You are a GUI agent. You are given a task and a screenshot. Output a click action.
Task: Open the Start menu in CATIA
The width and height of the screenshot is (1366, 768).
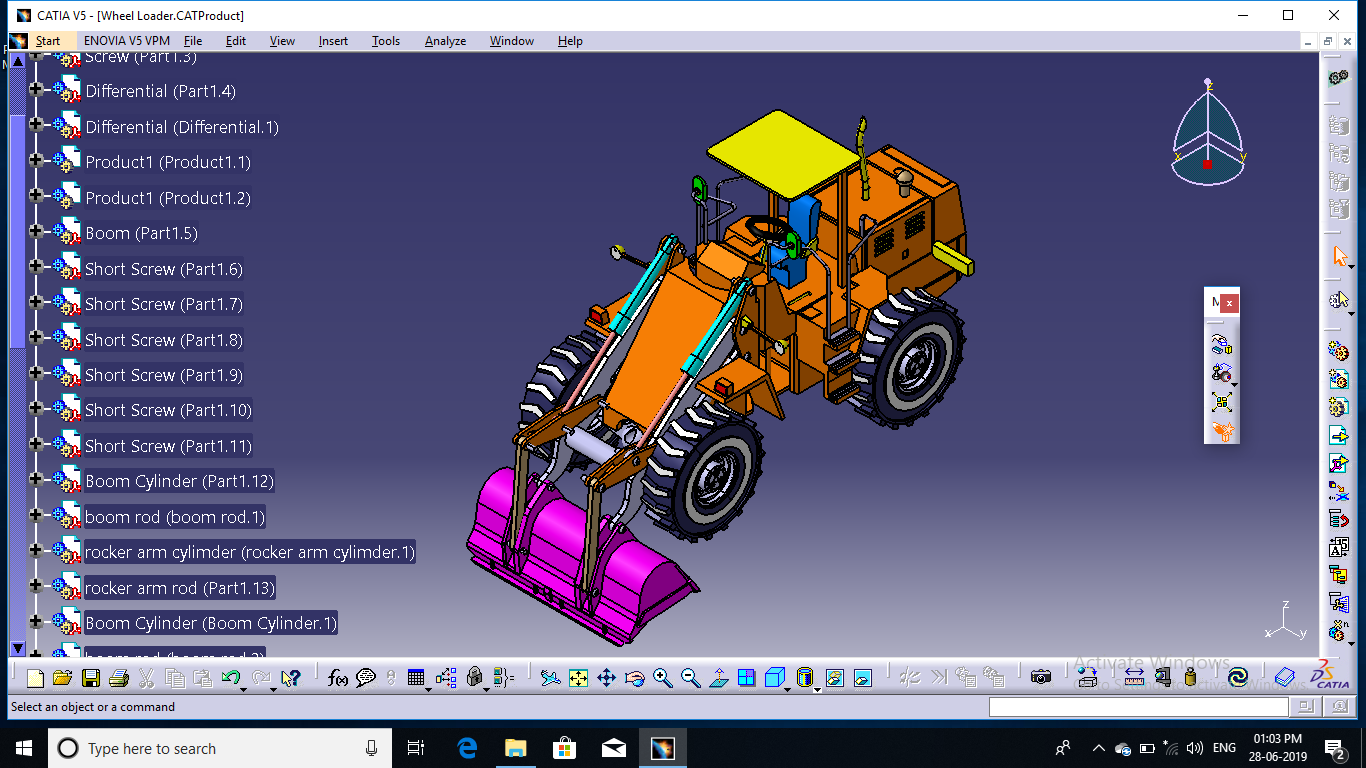pos(48,41)
